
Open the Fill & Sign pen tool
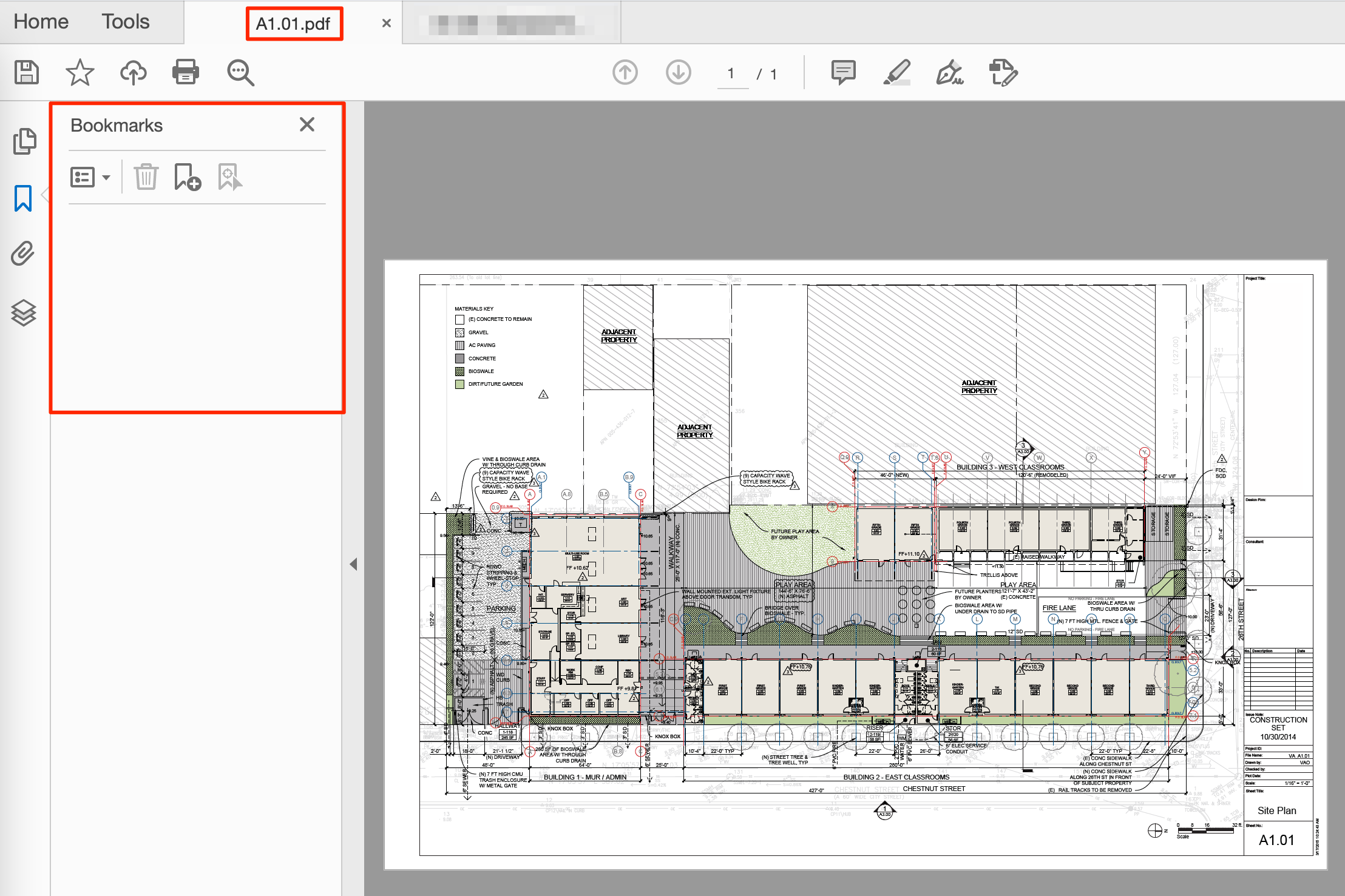pos(949,73)
